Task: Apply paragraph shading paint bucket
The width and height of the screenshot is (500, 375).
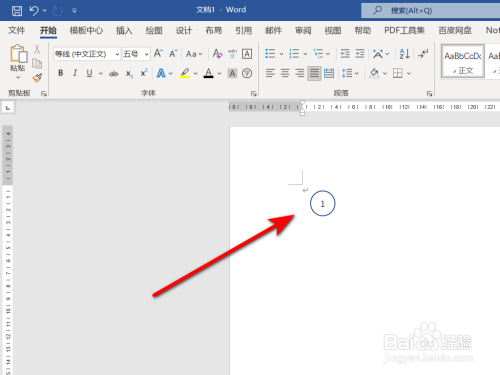Action: (x=374, y=73)
